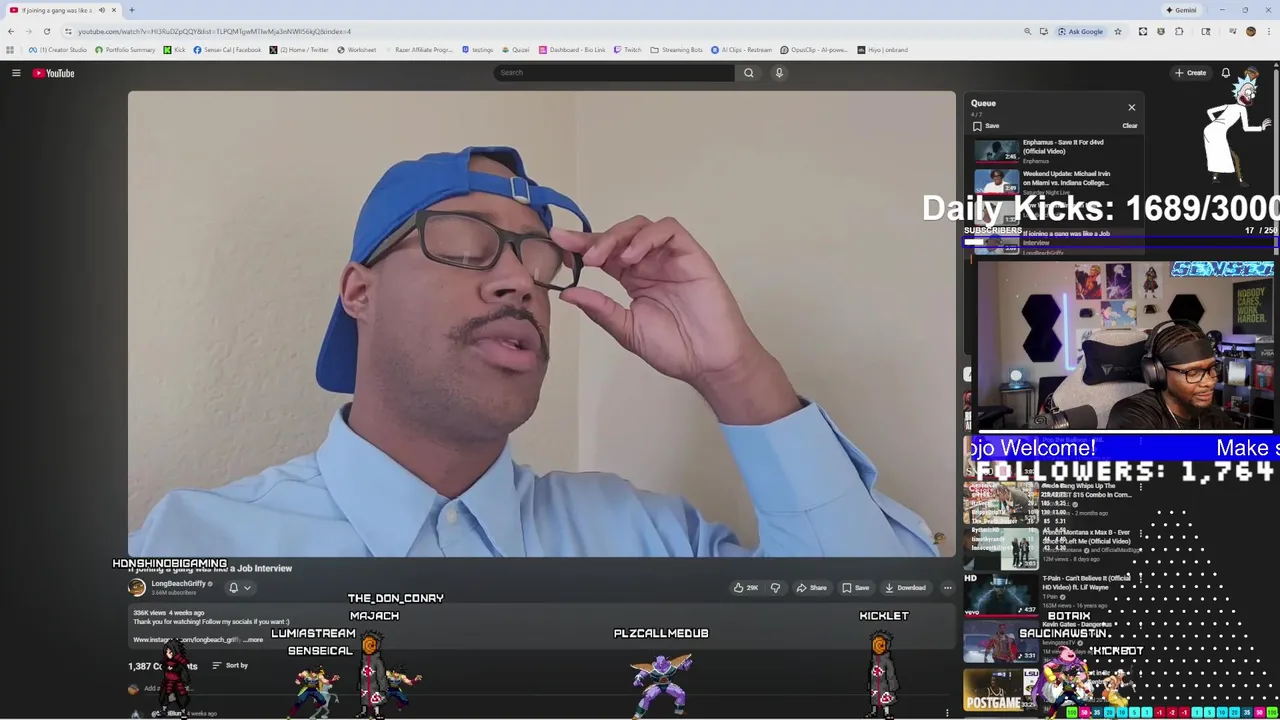Open browser Extensions puzzle icon

pyautogui.click(x=1179, y=31)
